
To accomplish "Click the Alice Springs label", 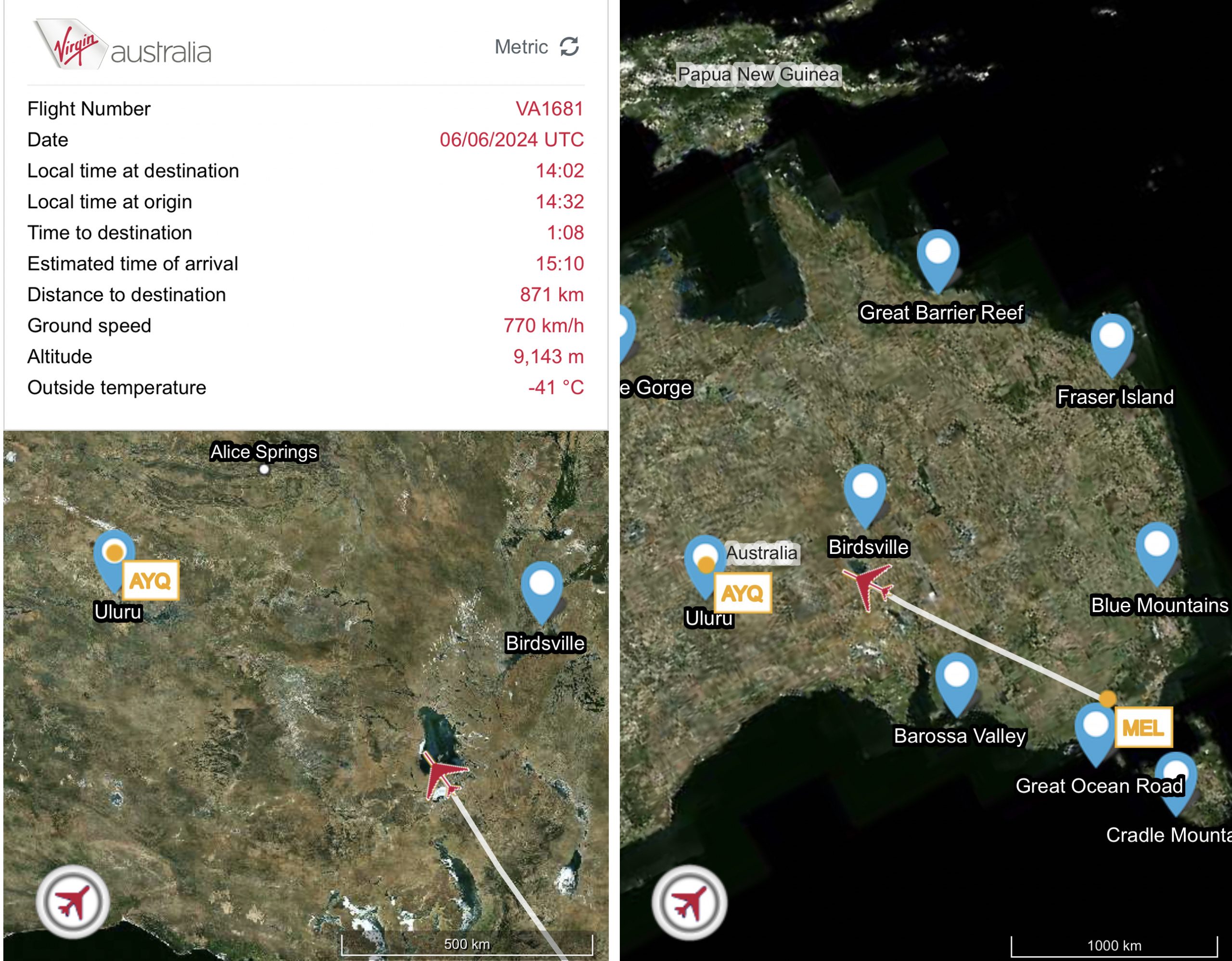I will pyautogui.click(x=264, y=452).
